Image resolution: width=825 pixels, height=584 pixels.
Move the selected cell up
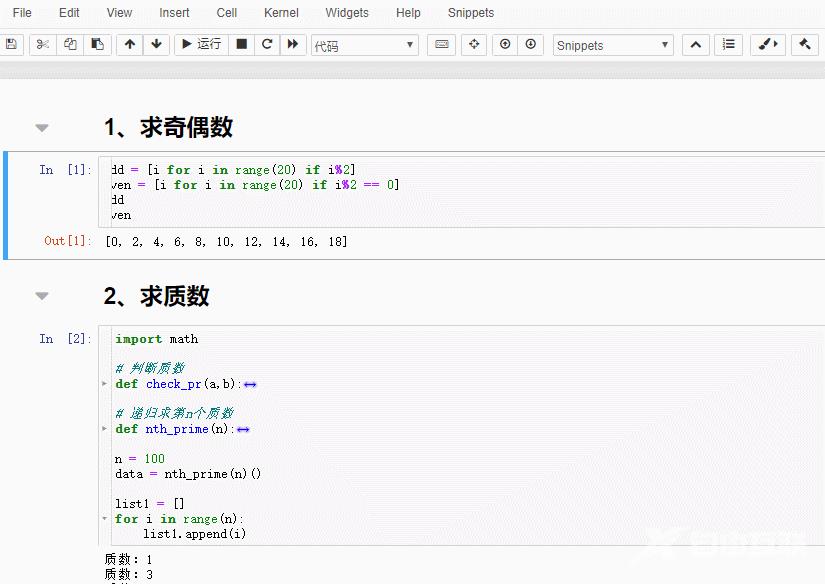[x=129, y=45]
